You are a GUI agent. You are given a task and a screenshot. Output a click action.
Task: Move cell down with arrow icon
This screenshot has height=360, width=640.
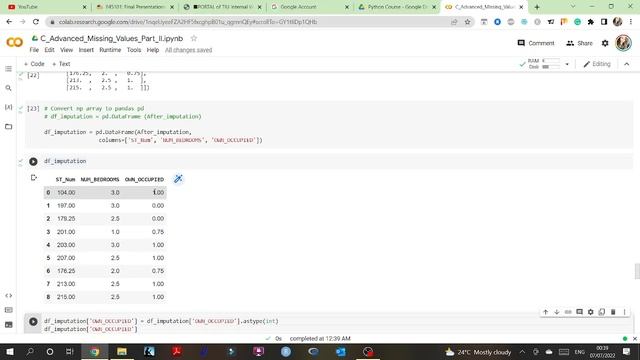[x=557, y=312]
